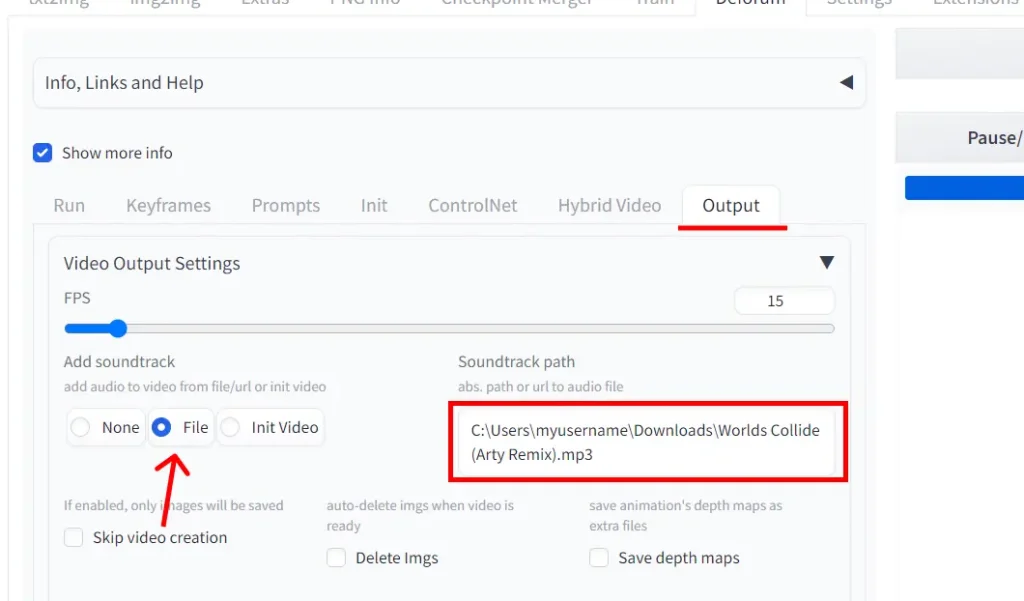
Task: Click the FPS number field showing 15
Action: click(783, 301)
